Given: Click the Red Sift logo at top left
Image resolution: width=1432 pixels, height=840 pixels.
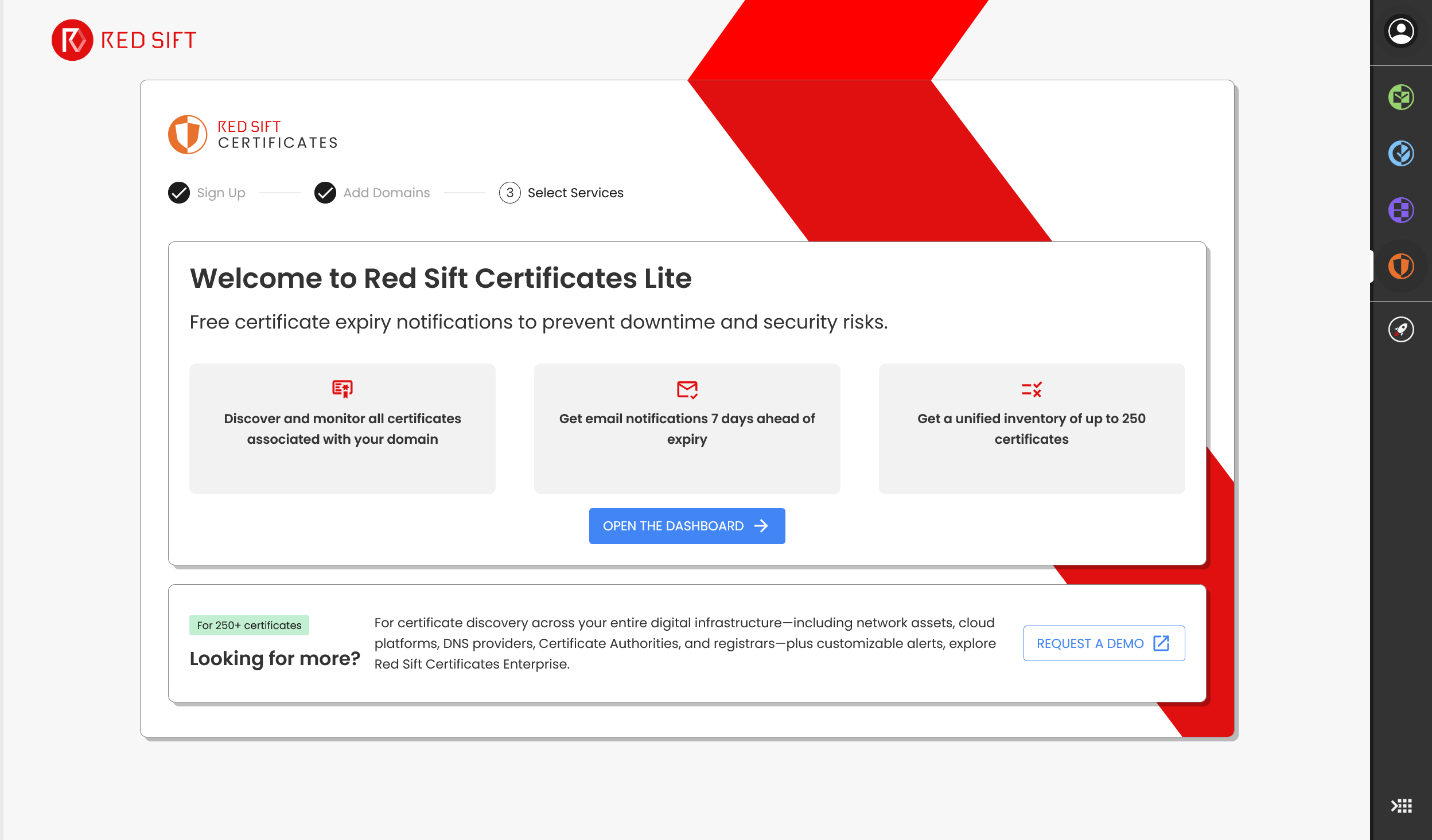Looking at the screenshot, I should pos(124,40).
